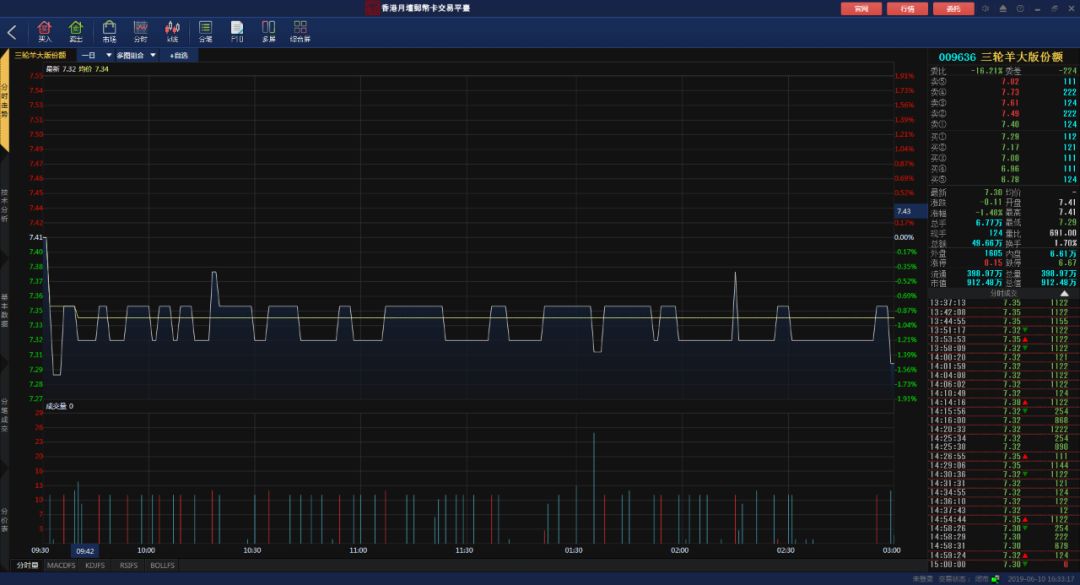The image size is (1080, 585).
Task: Click the stock code 009636
Action: [957, 57]
